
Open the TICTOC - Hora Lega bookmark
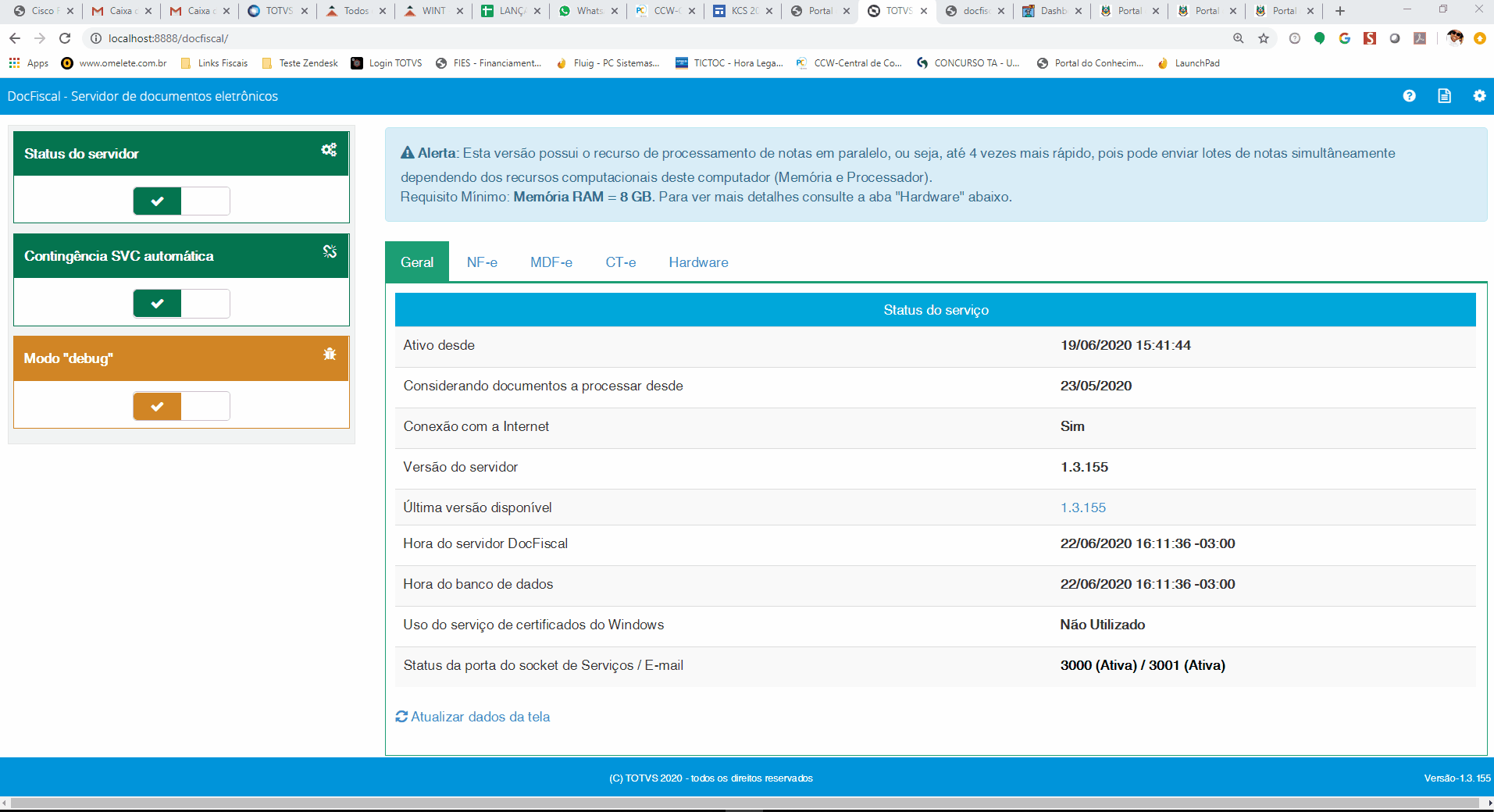(729, 63)
